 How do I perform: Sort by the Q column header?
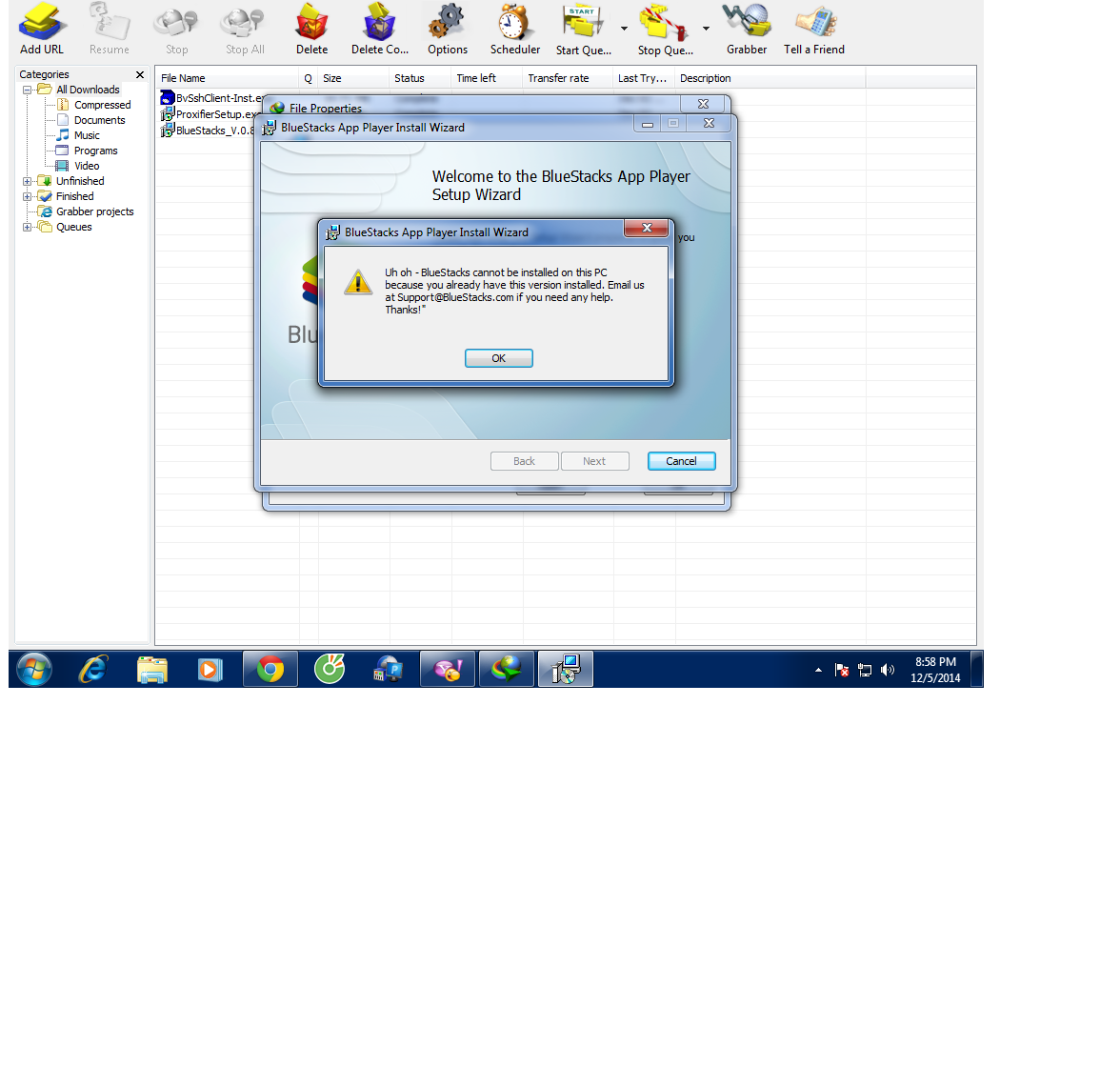pos(309,78)
